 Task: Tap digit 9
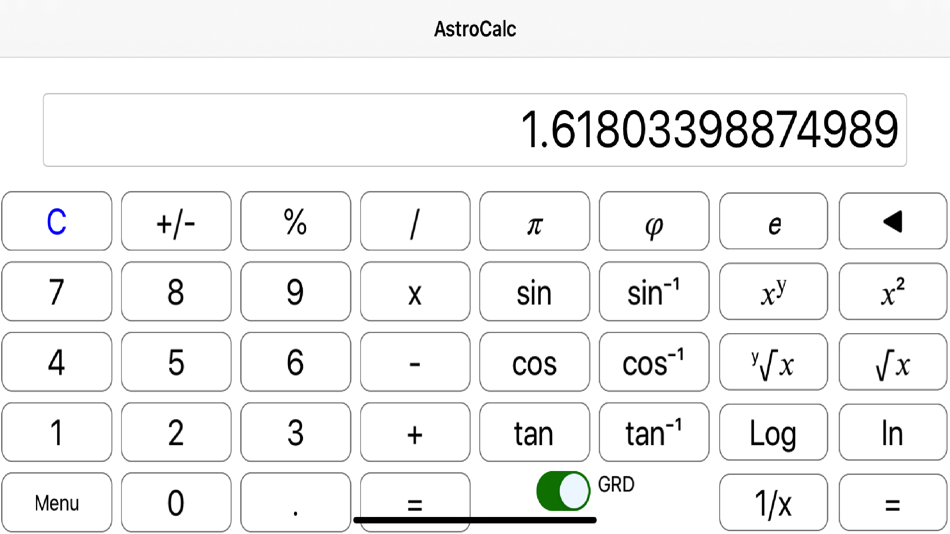[295, 292]
